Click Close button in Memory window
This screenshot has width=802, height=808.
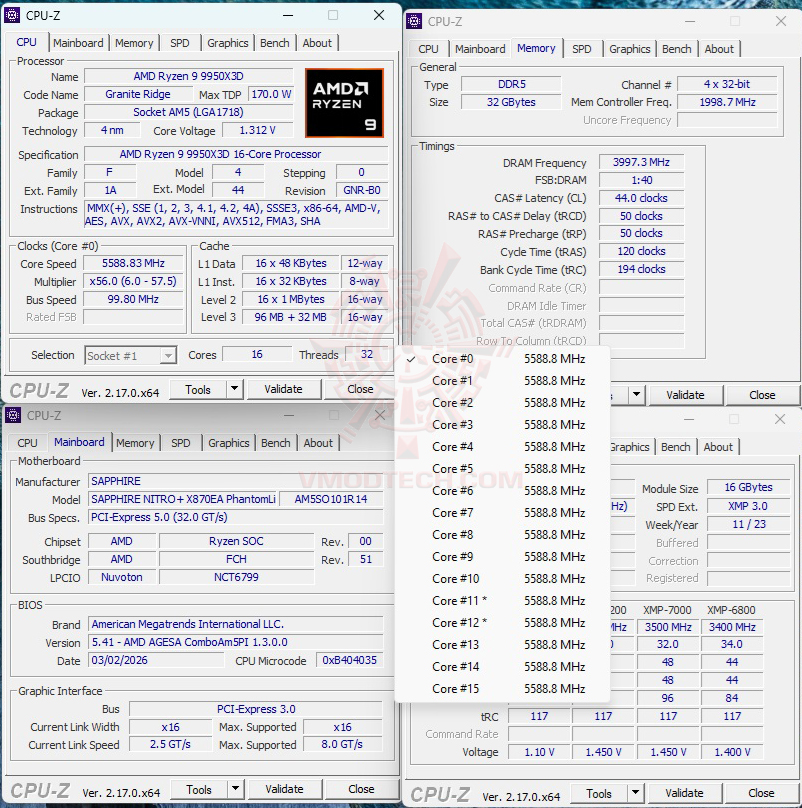click(762, 395)
